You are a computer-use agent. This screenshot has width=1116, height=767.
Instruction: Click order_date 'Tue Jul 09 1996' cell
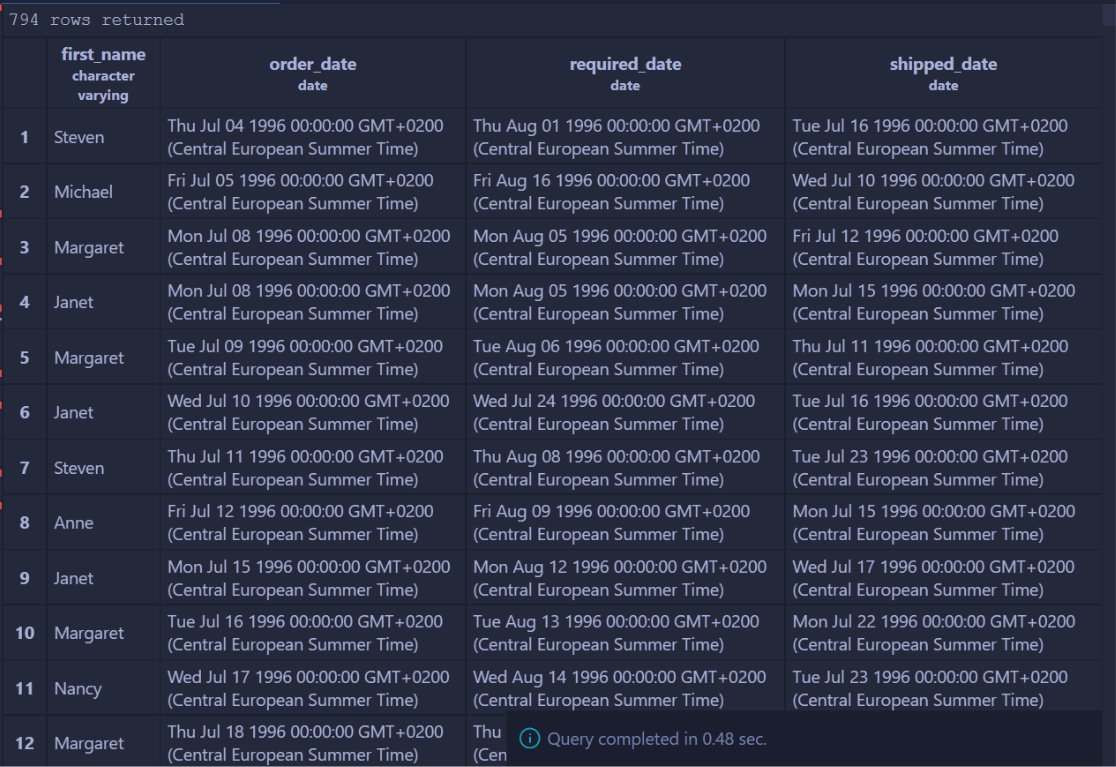point(312,357)
